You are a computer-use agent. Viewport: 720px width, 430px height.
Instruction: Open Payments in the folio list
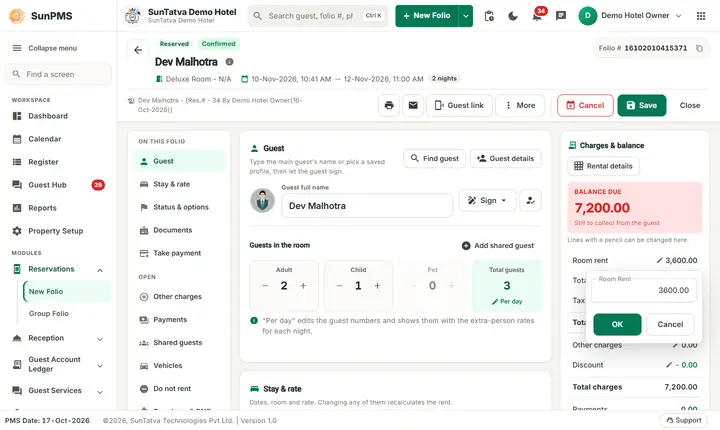point(179,320)
